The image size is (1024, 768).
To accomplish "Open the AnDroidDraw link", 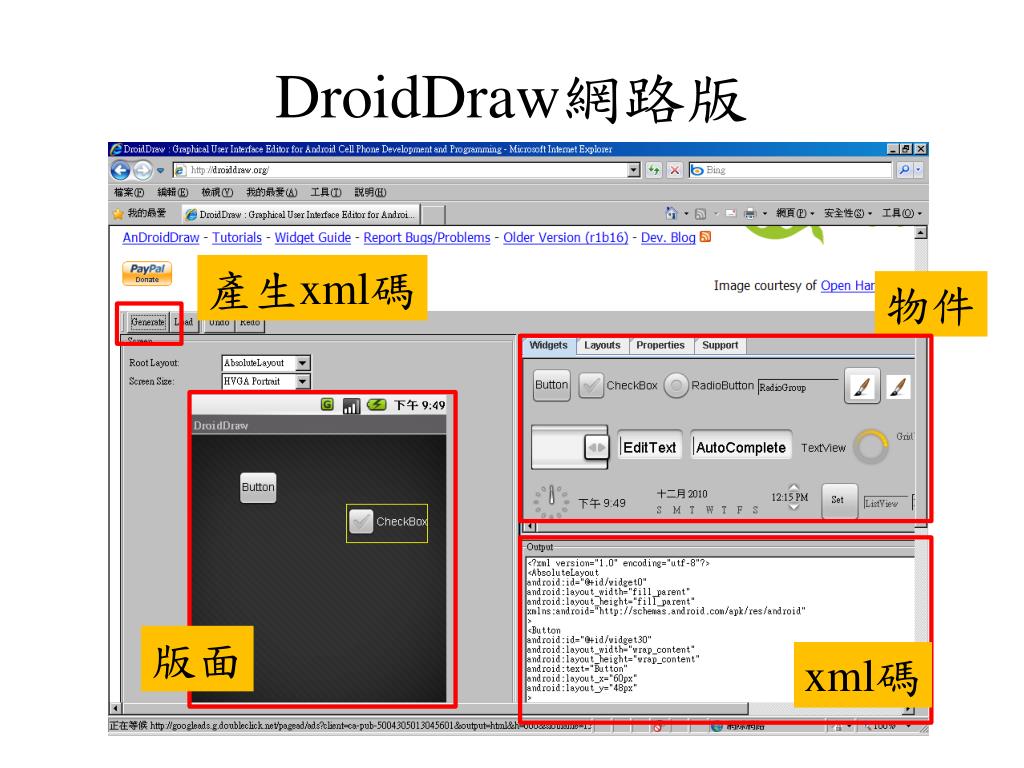I will [x=161, y=238].
